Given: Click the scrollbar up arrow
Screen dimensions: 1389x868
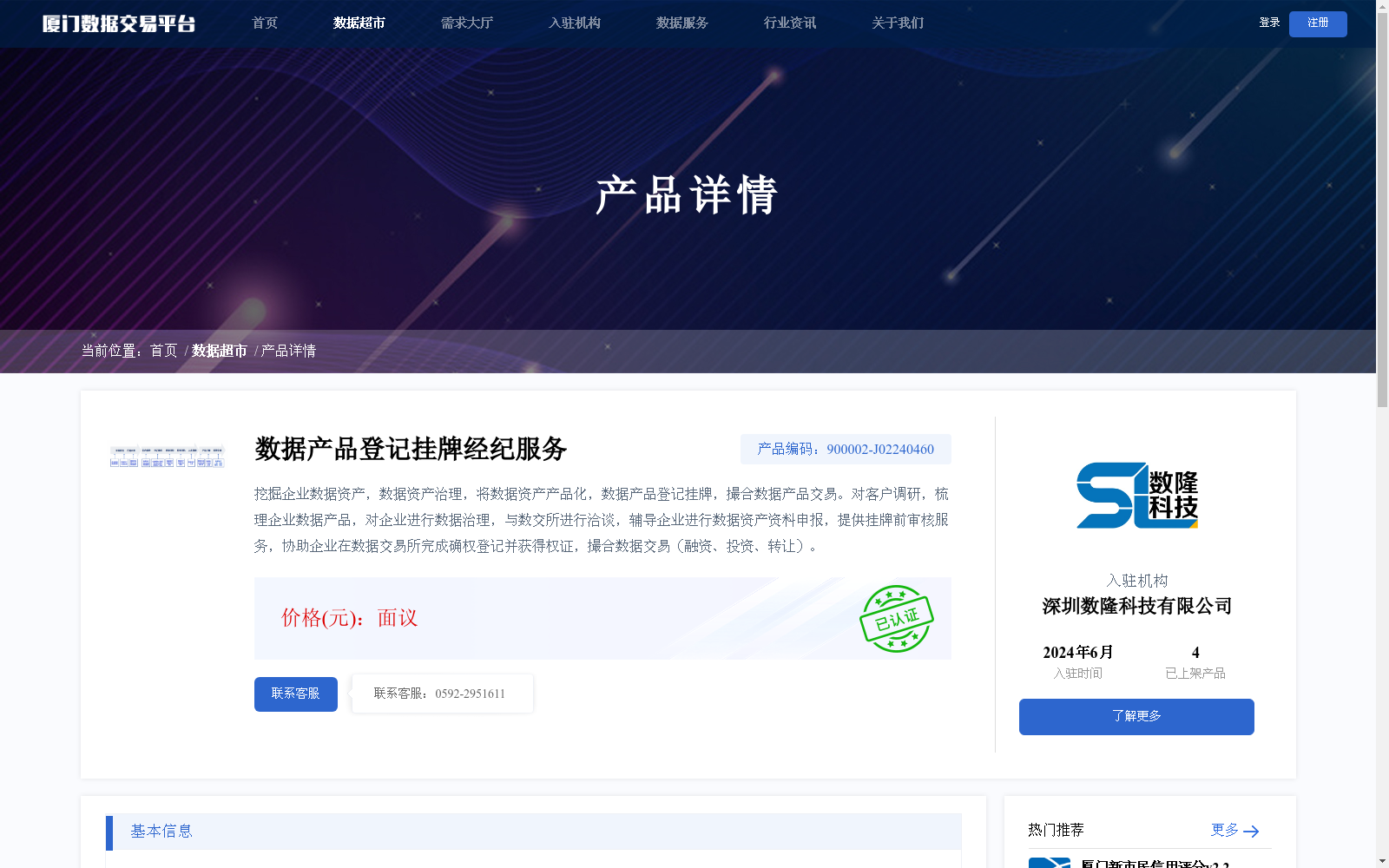Looking at the screenshot, I should pos(1382,6).
